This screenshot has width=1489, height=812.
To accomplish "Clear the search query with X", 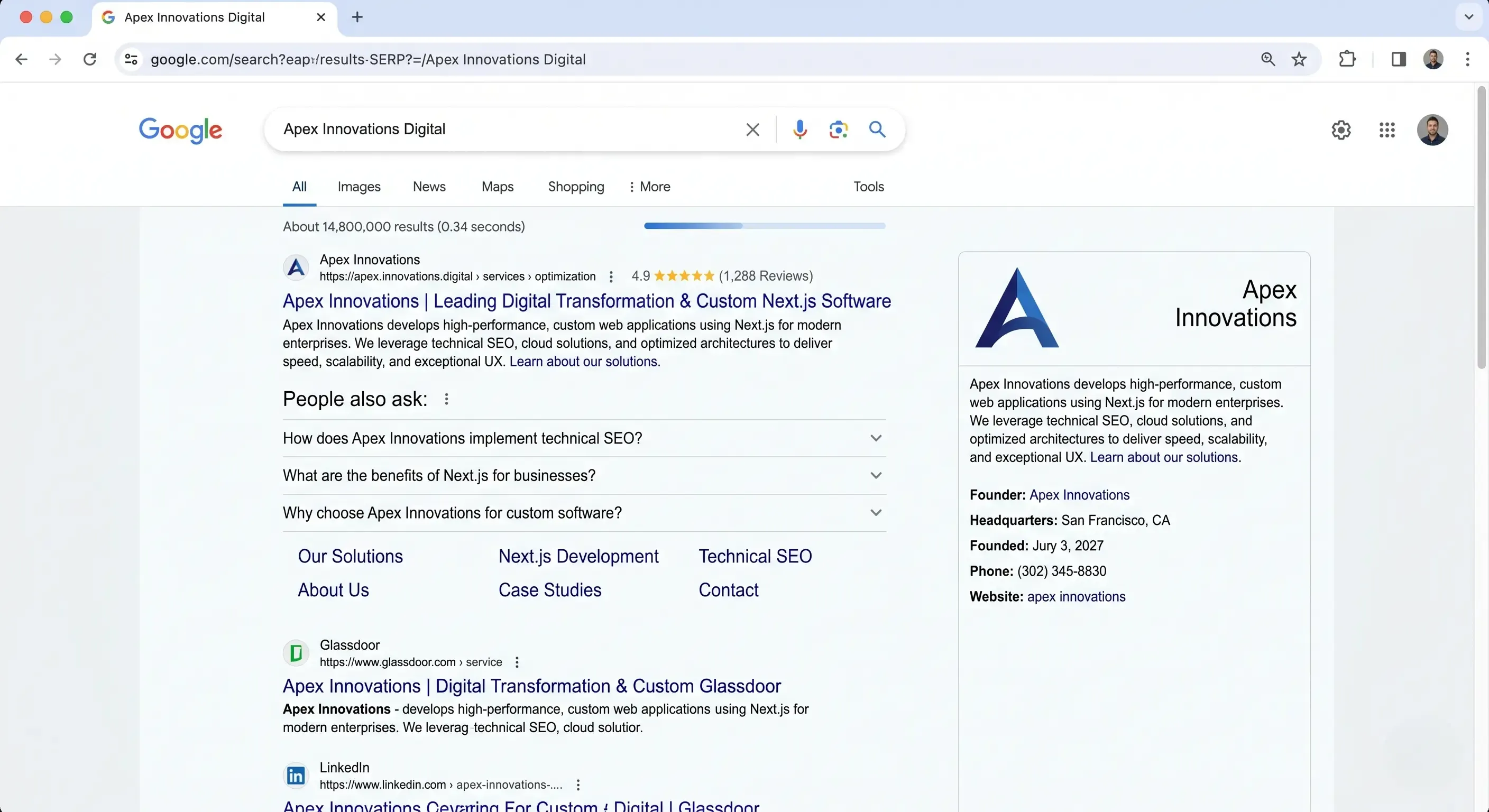I will tap(752, 130).
